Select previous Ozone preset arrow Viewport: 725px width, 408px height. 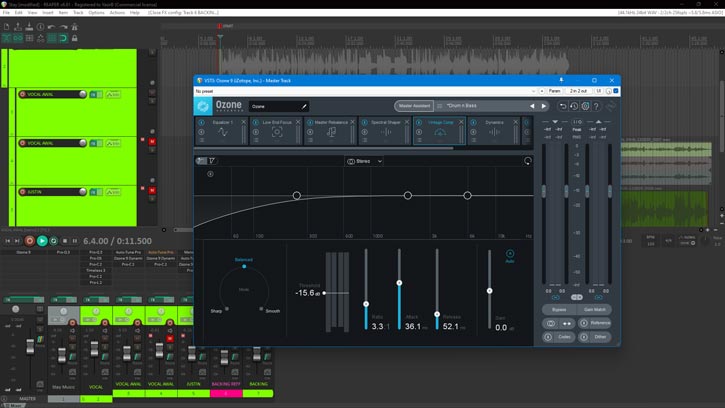532,106
